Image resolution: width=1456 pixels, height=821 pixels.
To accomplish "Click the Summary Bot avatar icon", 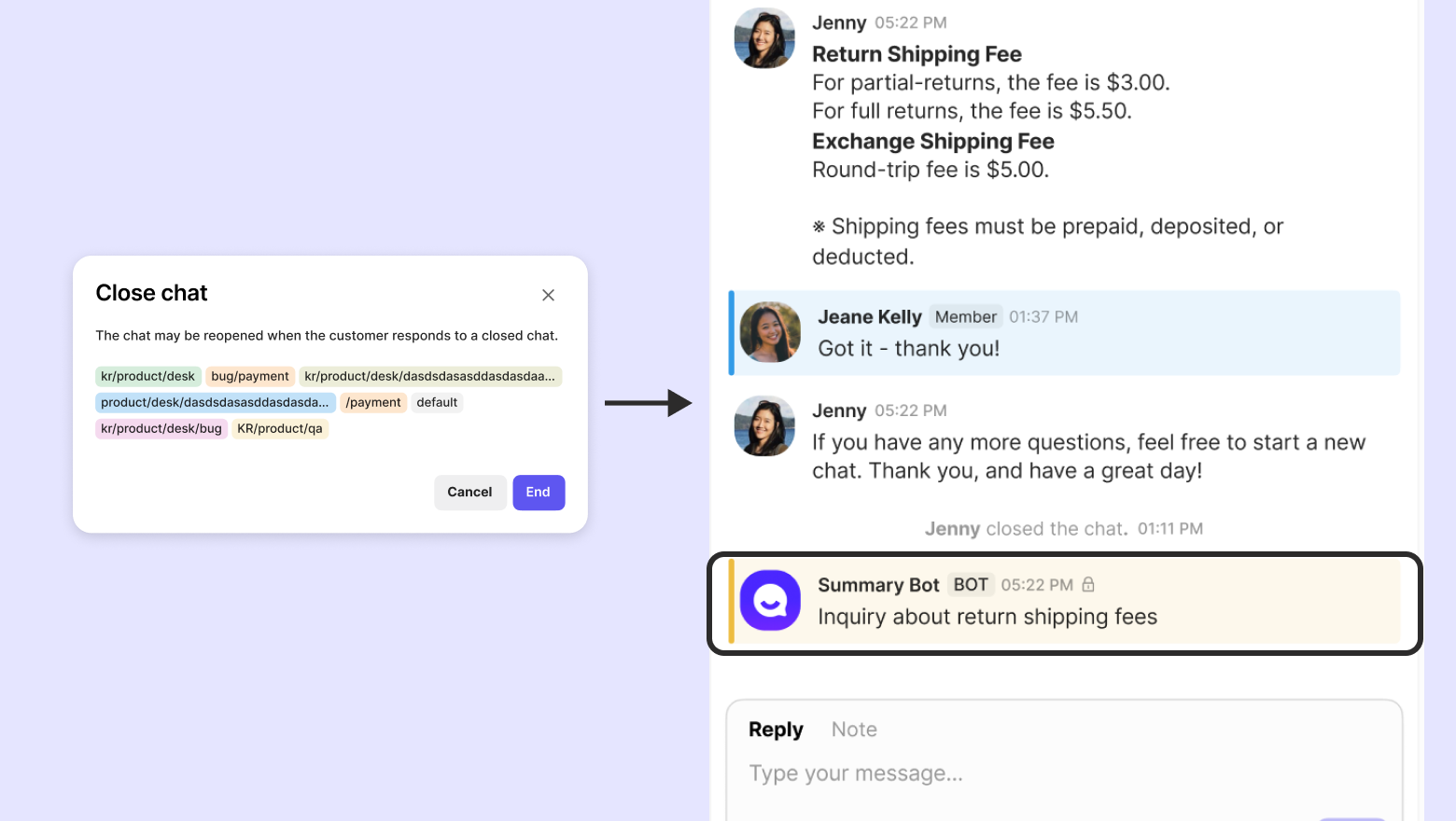I will pos(770,601).
